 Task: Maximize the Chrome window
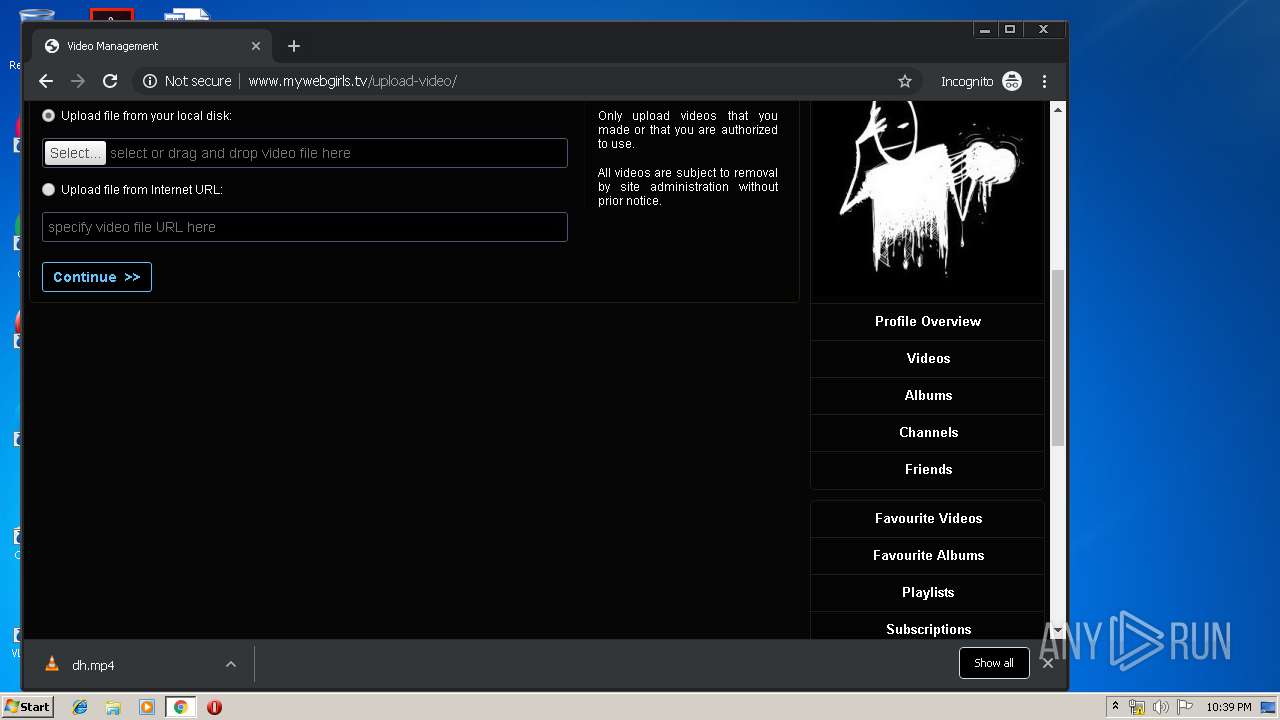[1010, 30]
